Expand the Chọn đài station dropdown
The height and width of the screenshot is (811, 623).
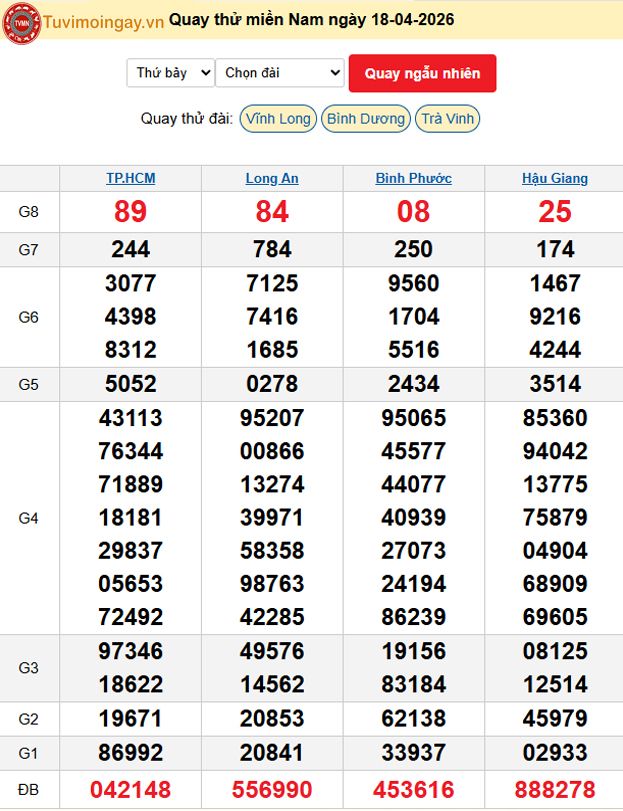(x=279, y=73)
